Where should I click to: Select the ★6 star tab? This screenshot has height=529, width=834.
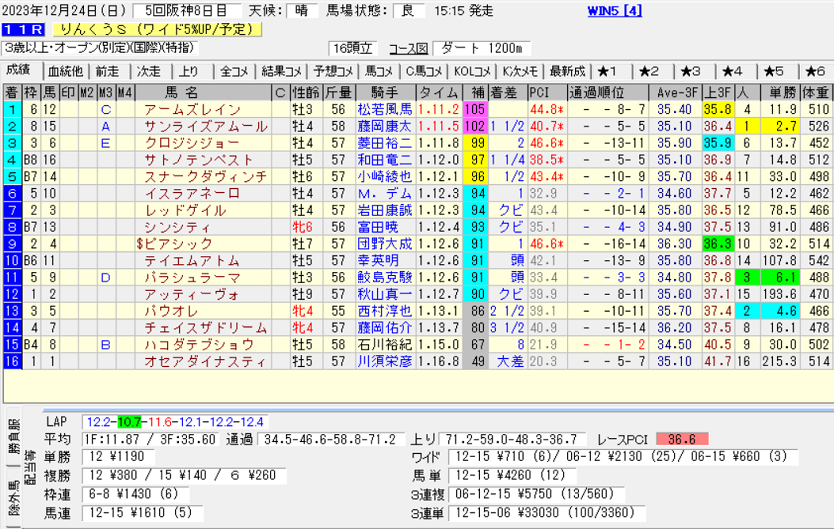pyautogui.click(x=774, y=71)
